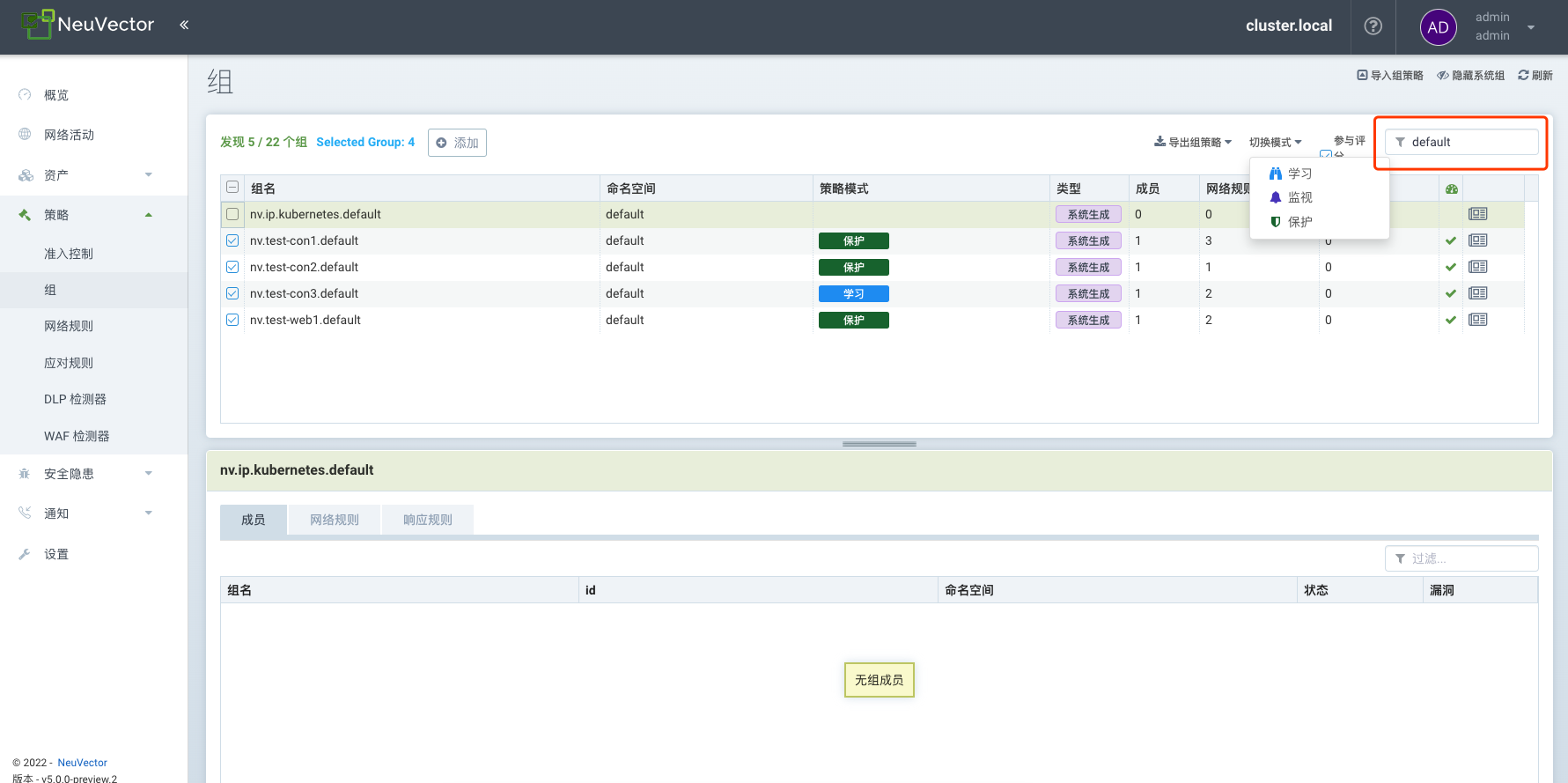Screen dimensions: 1568x783
Task: Open the 导出组策略 dropdown
Action: [1192, 143]
